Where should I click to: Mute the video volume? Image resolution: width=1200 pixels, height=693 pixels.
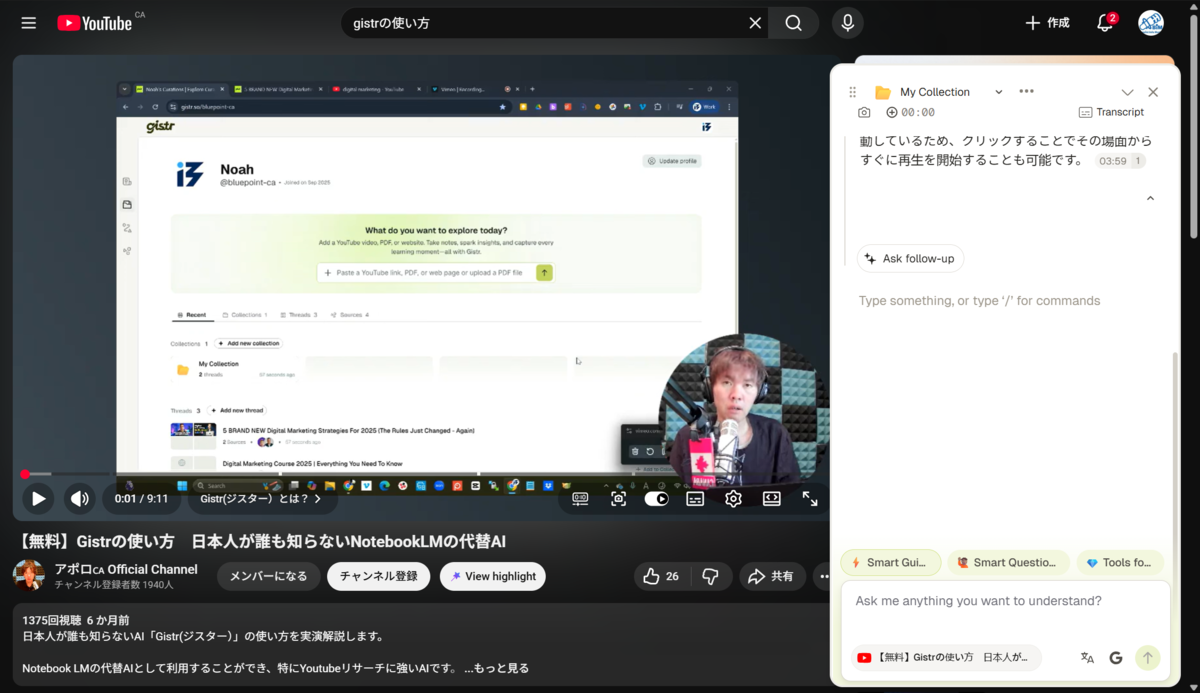(80, 498)
